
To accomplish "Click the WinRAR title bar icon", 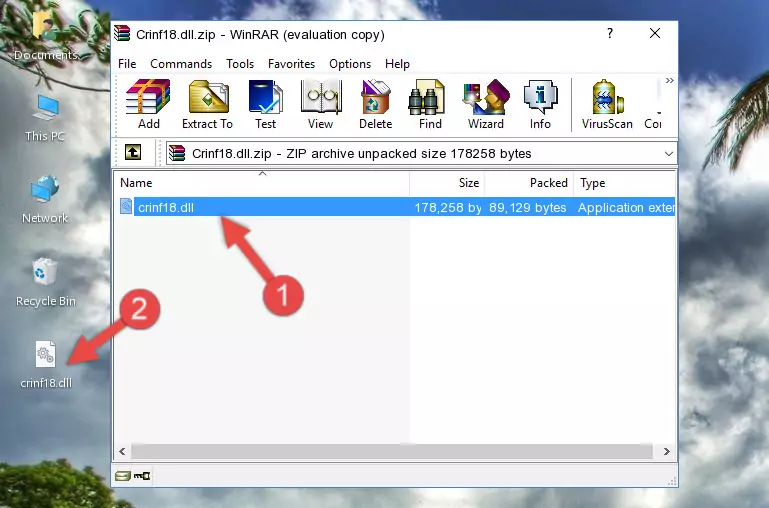I will (x=122, y=34).
